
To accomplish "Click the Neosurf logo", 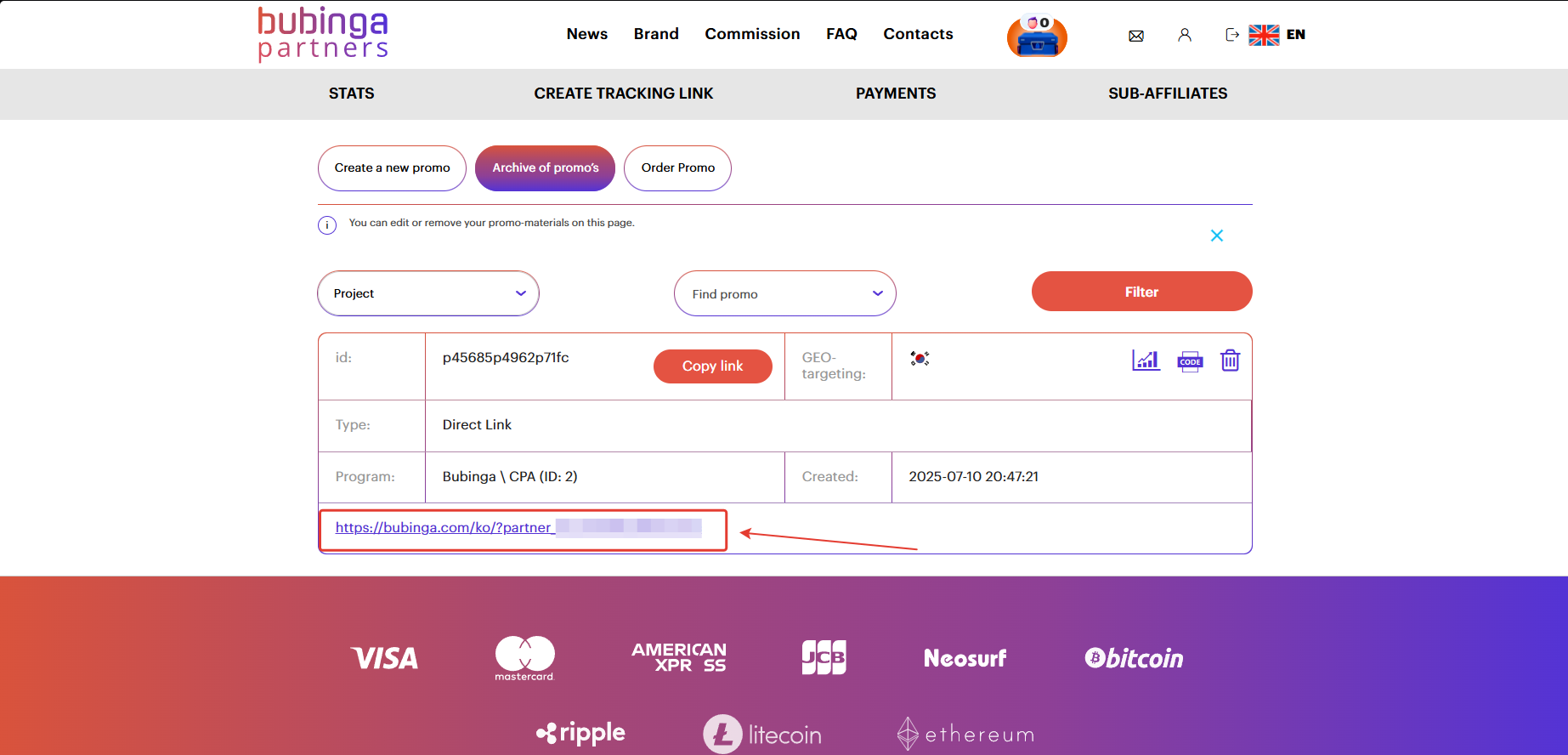I will (x=965, y=658).
